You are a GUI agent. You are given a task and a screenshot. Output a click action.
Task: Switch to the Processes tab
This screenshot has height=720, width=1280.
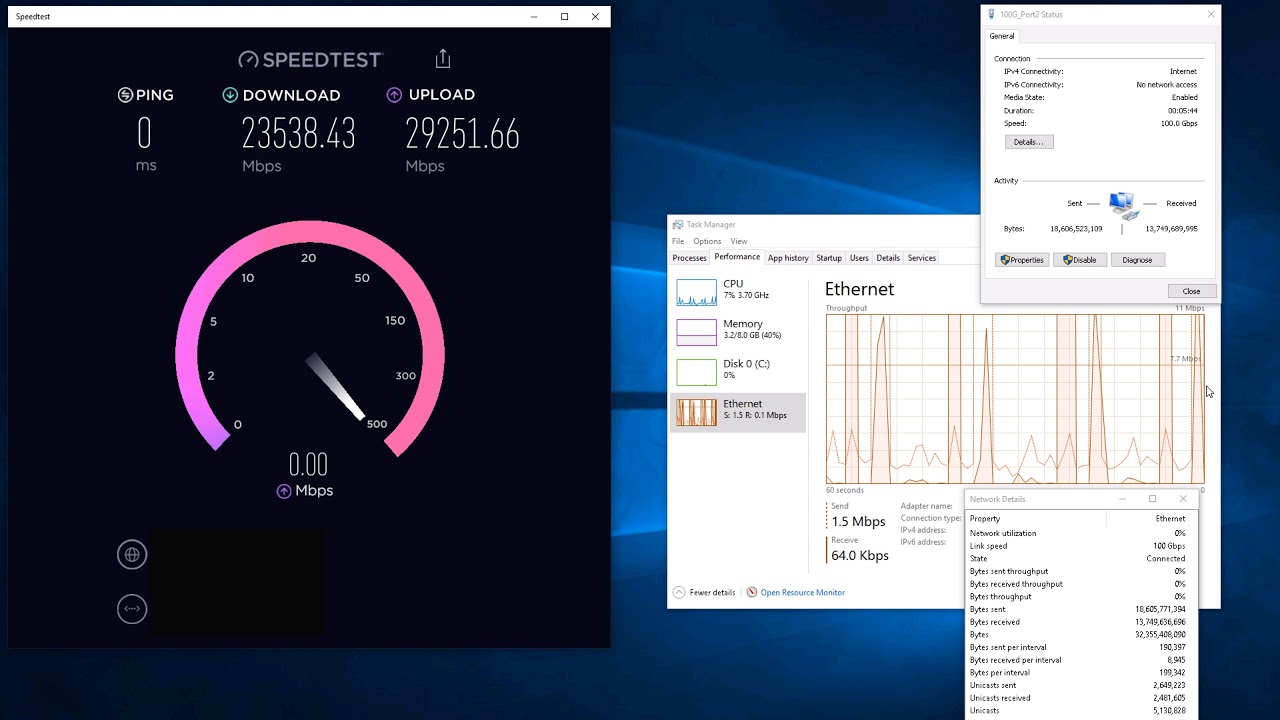689,258
